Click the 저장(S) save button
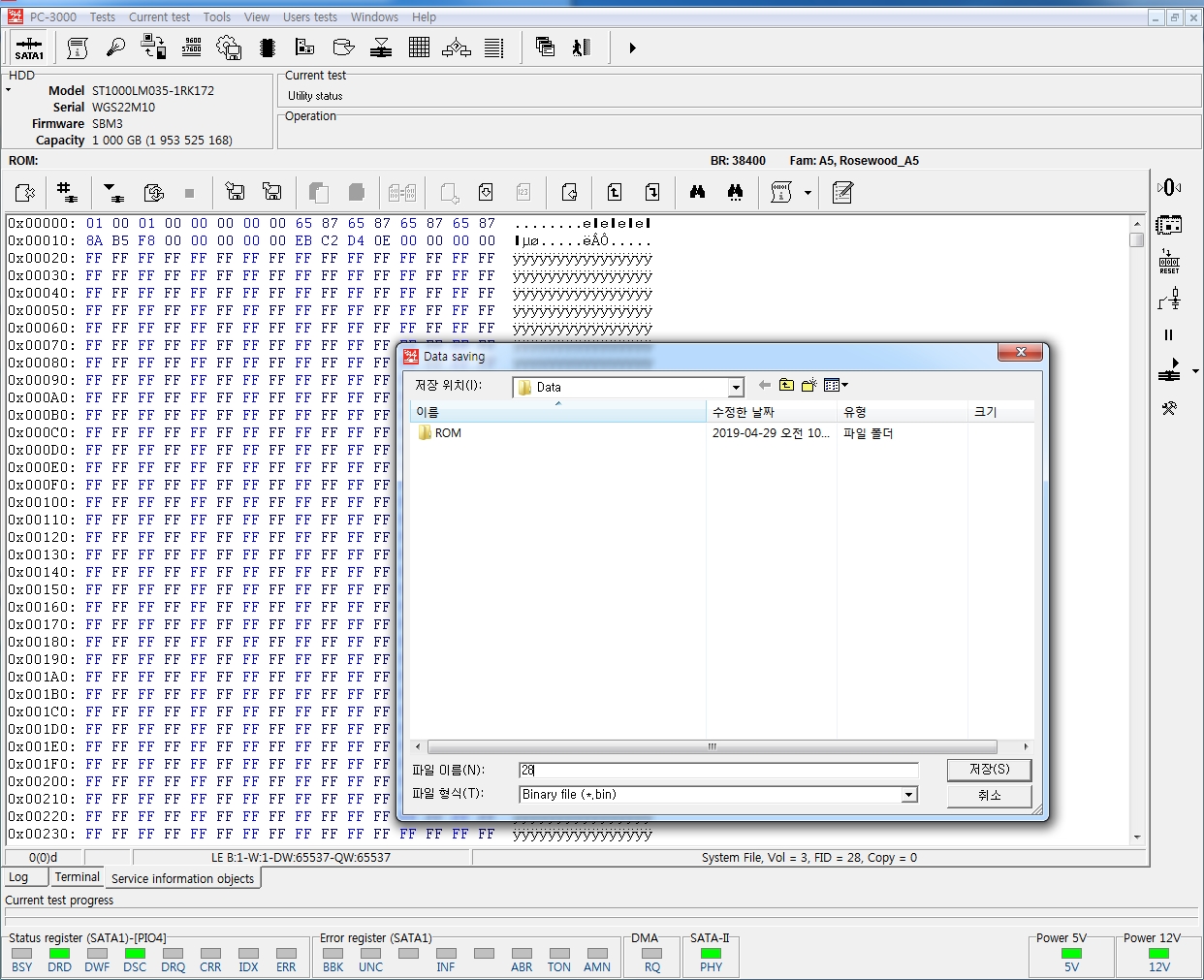 [989, 769]
